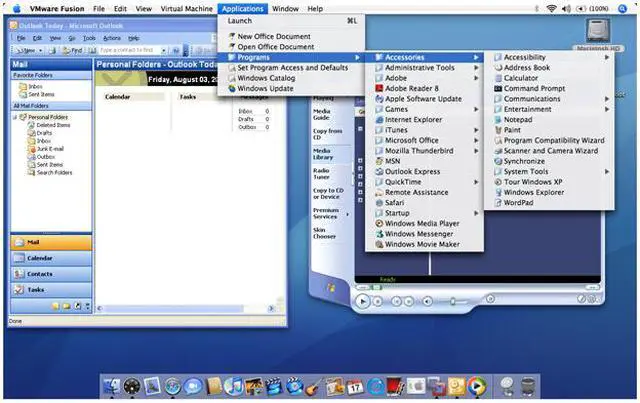The image size is (640, 403).
Task: Open Outlook's Tools menu
Action: pos(89,38)
